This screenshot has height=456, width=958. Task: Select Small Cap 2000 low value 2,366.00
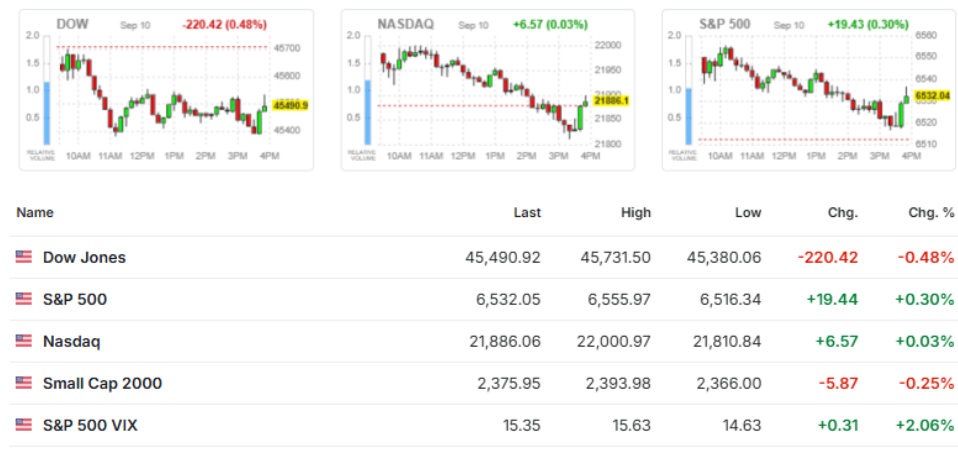tap(729, 383)
